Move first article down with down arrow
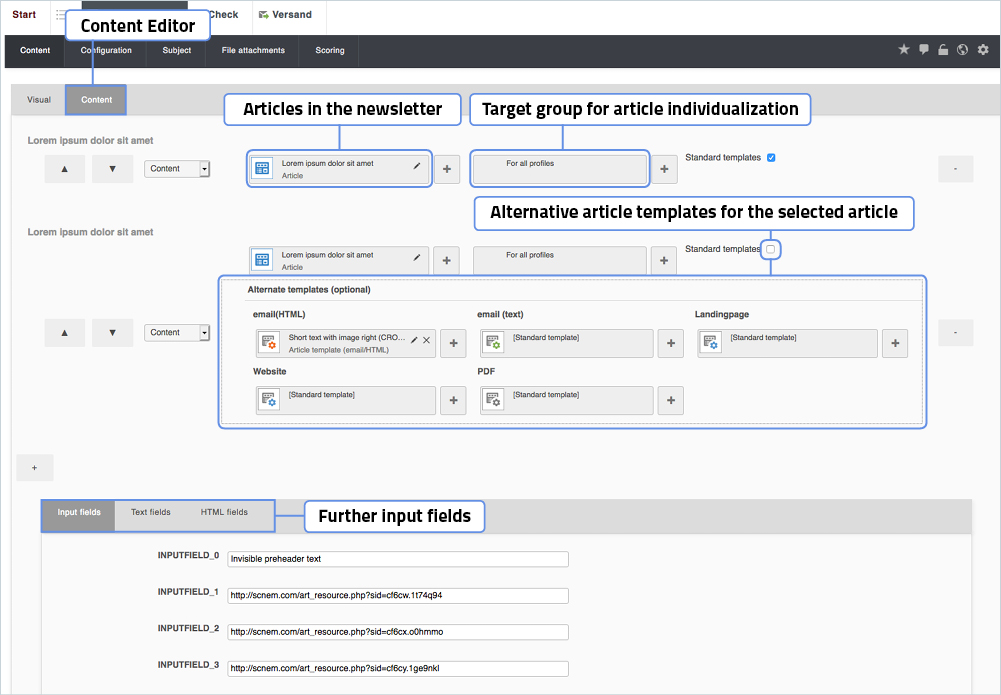Viewport: 1001px width, 695px height. click(x=112, y=169)
